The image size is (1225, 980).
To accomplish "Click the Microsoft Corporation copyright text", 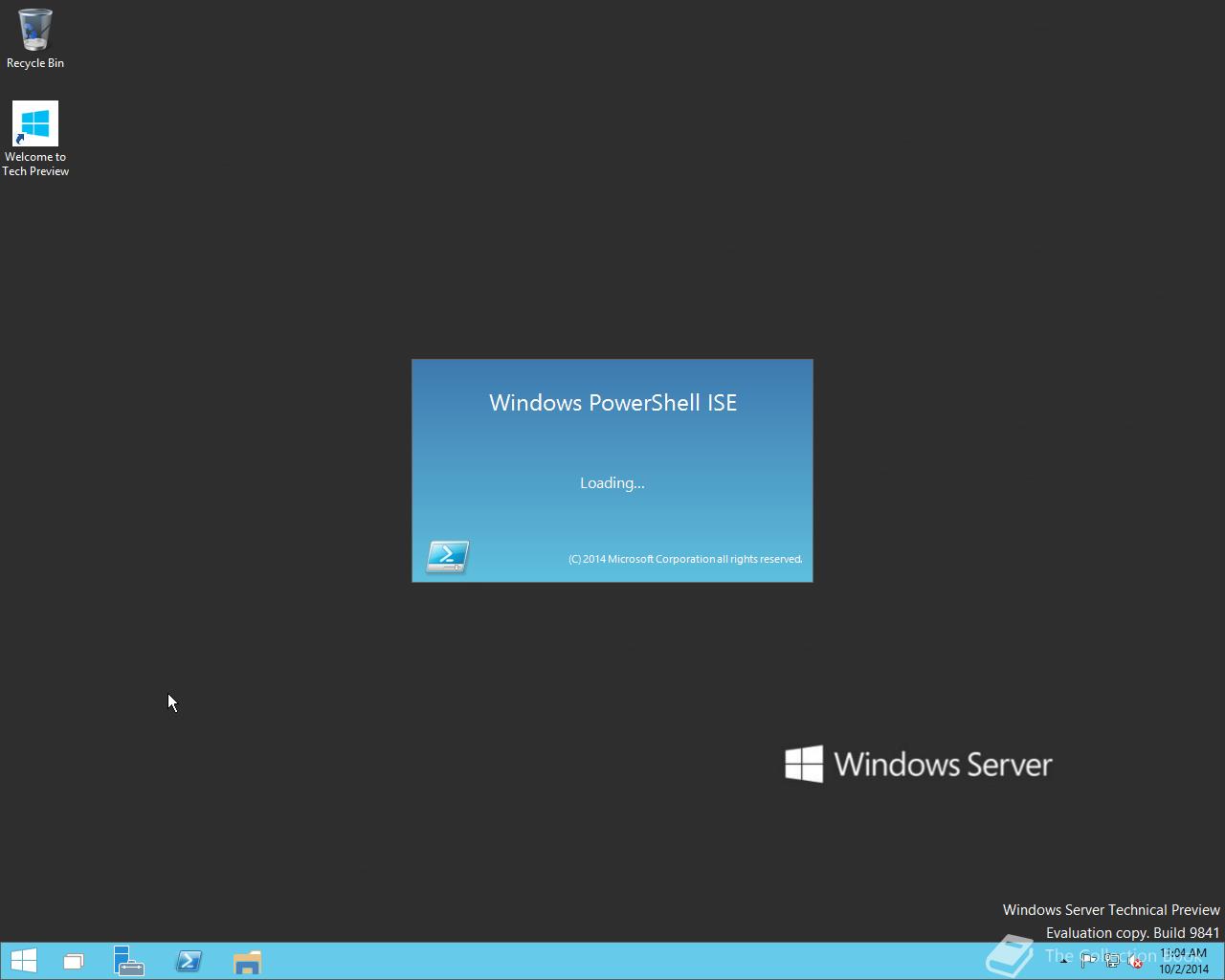I will 685,559.
